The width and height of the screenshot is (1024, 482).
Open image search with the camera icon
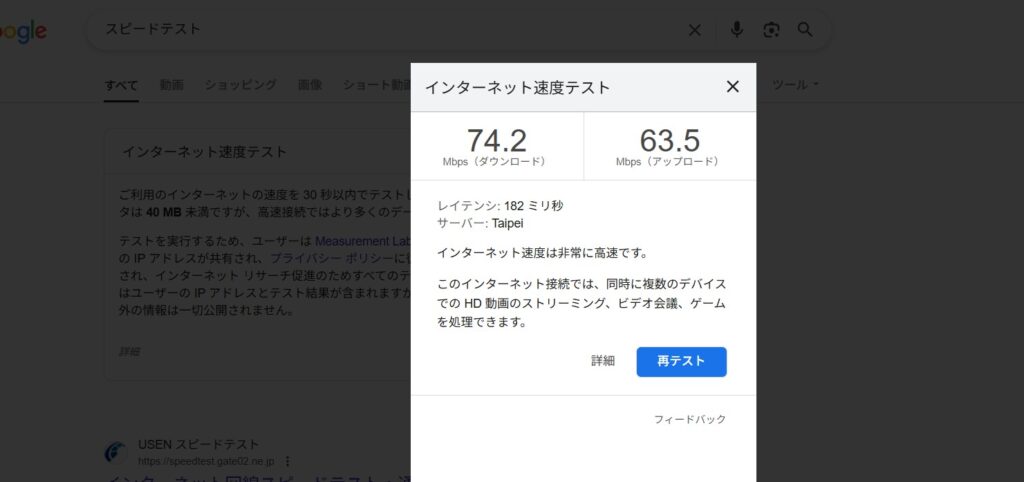[x=771, y=30]
